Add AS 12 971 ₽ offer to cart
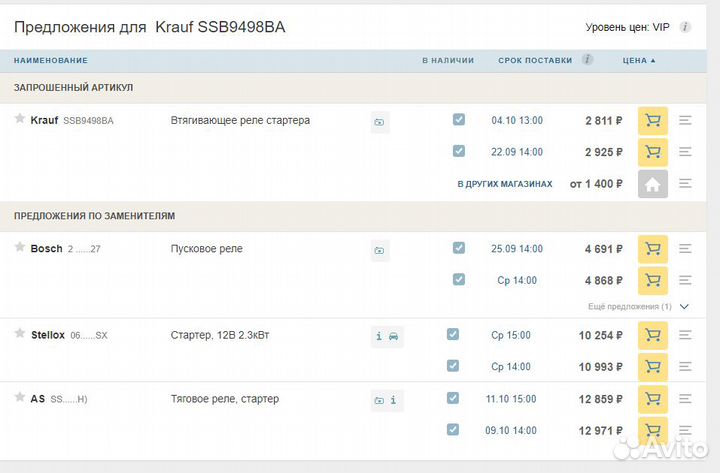 (x=652, y=431)
